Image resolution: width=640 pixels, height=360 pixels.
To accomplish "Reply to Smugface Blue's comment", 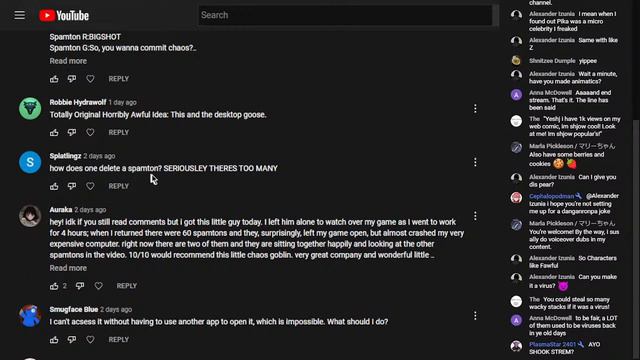I will (x=118, y=340).
